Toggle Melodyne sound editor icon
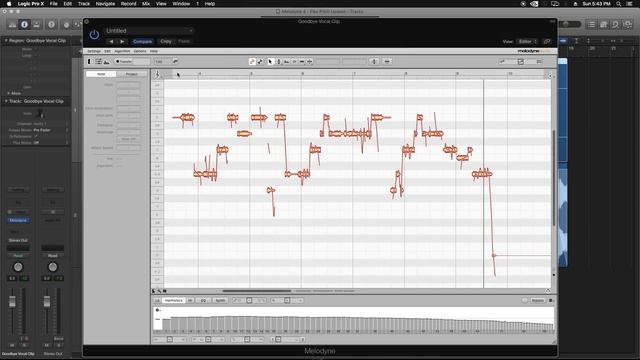Image resolution: width=640 pixels, height=360 pixels. point(107,62)
